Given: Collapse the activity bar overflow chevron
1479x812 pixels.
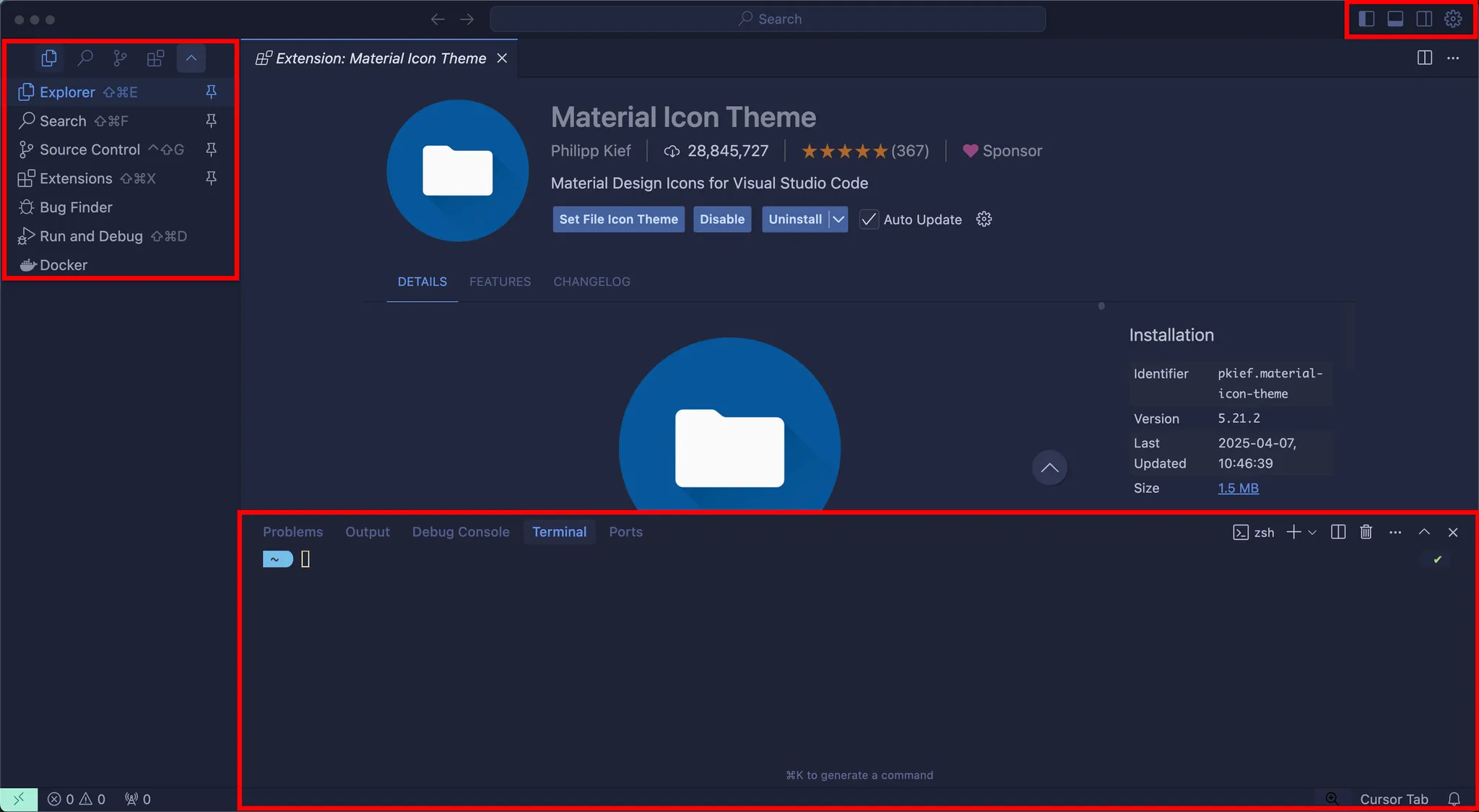Looking at the screenshot, I should click(191, 58).
